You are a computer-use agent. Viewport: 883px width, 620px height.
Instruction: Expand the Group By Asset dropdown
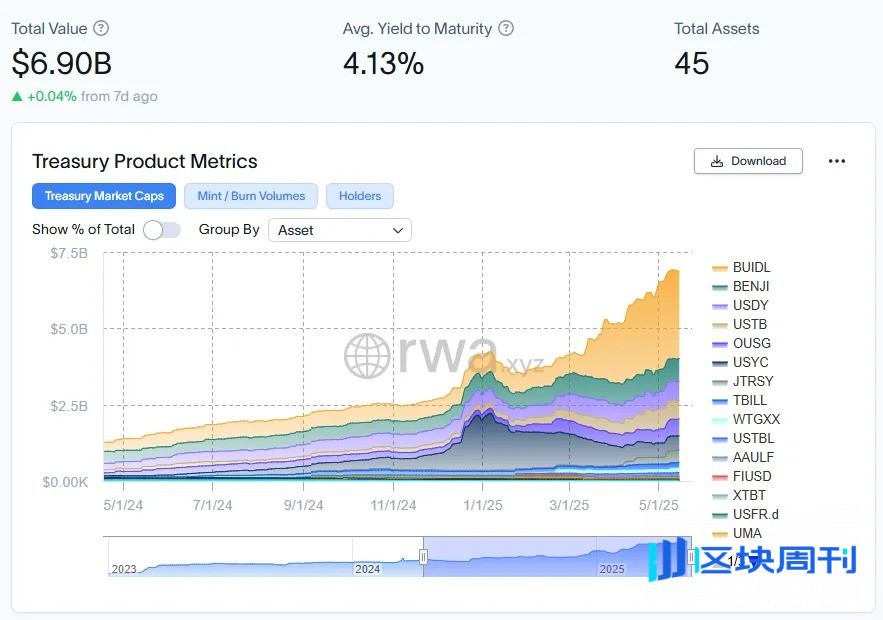pos(340,230)
